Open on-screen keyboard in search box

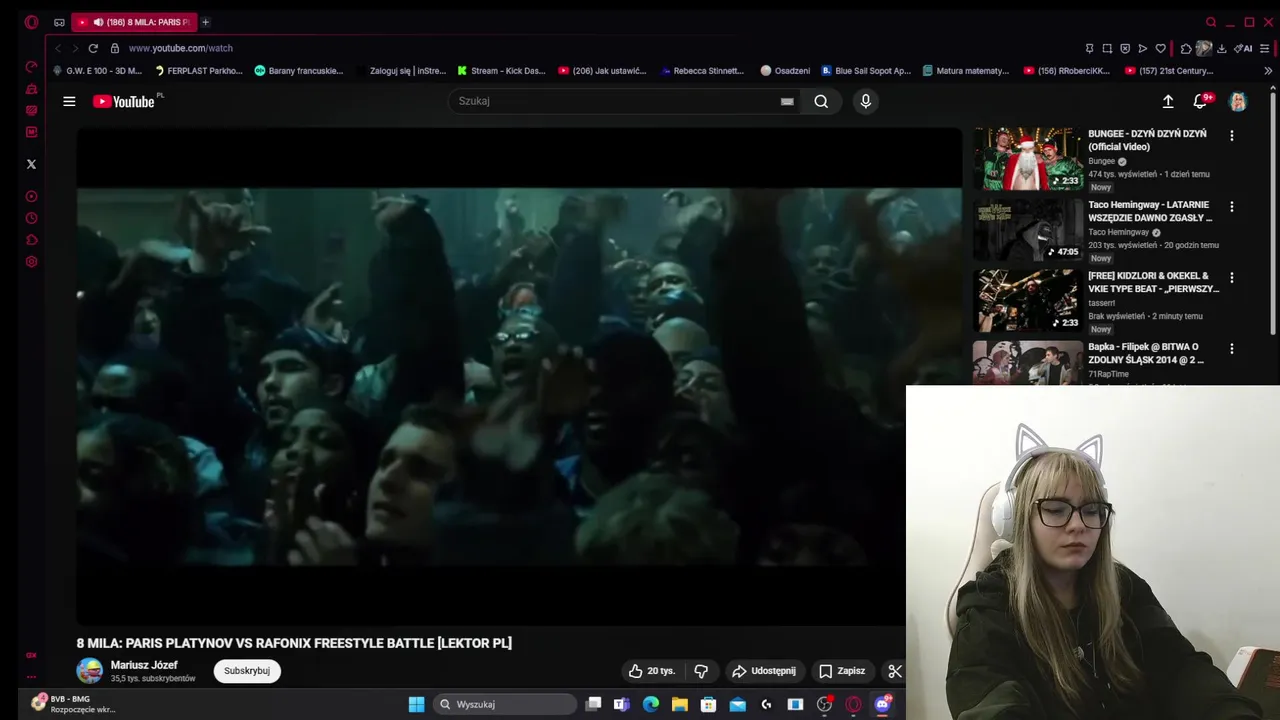pyautogui.click(x=787, y=101)
